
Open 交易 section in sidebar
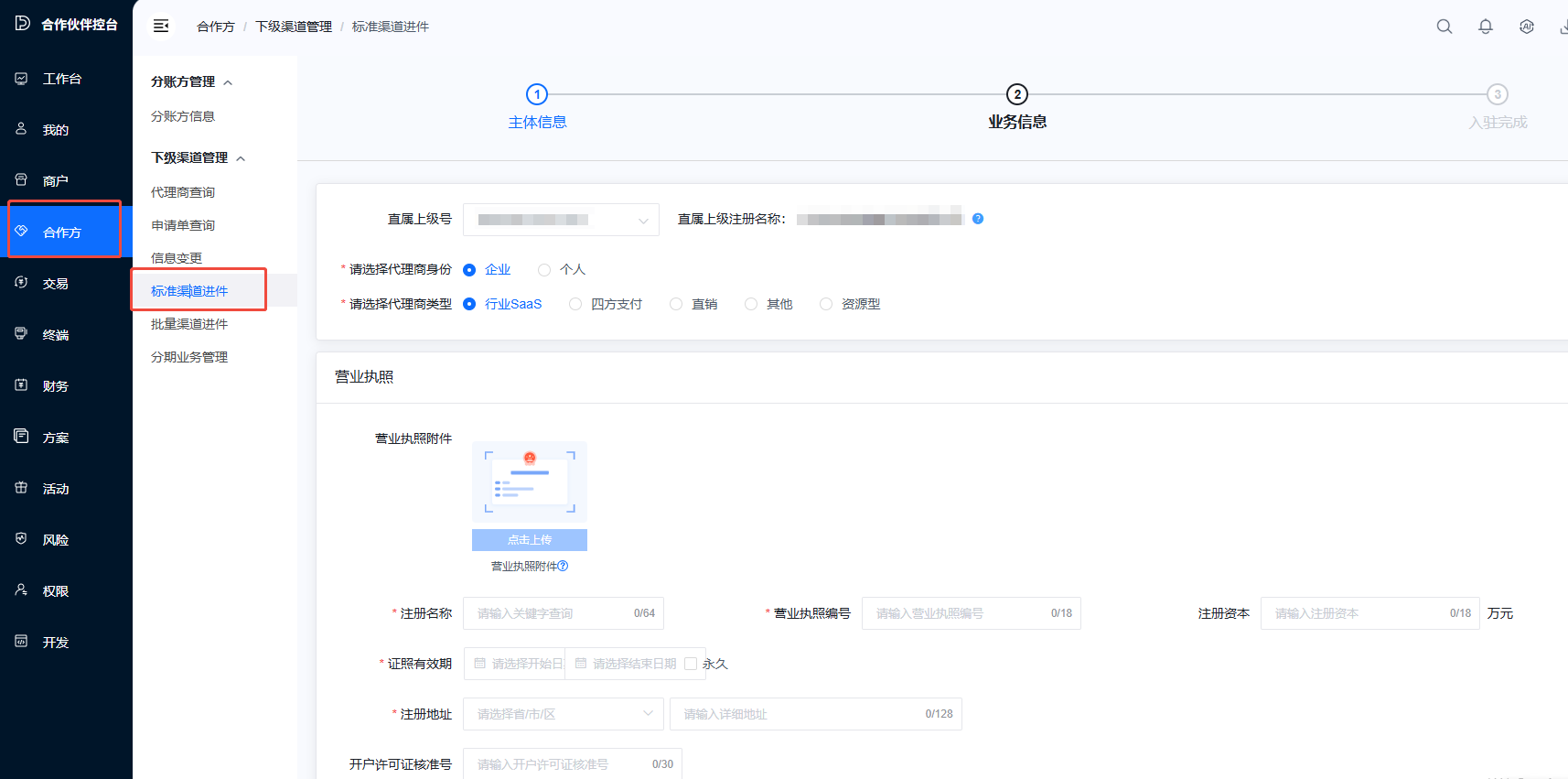tap(55, 284)
